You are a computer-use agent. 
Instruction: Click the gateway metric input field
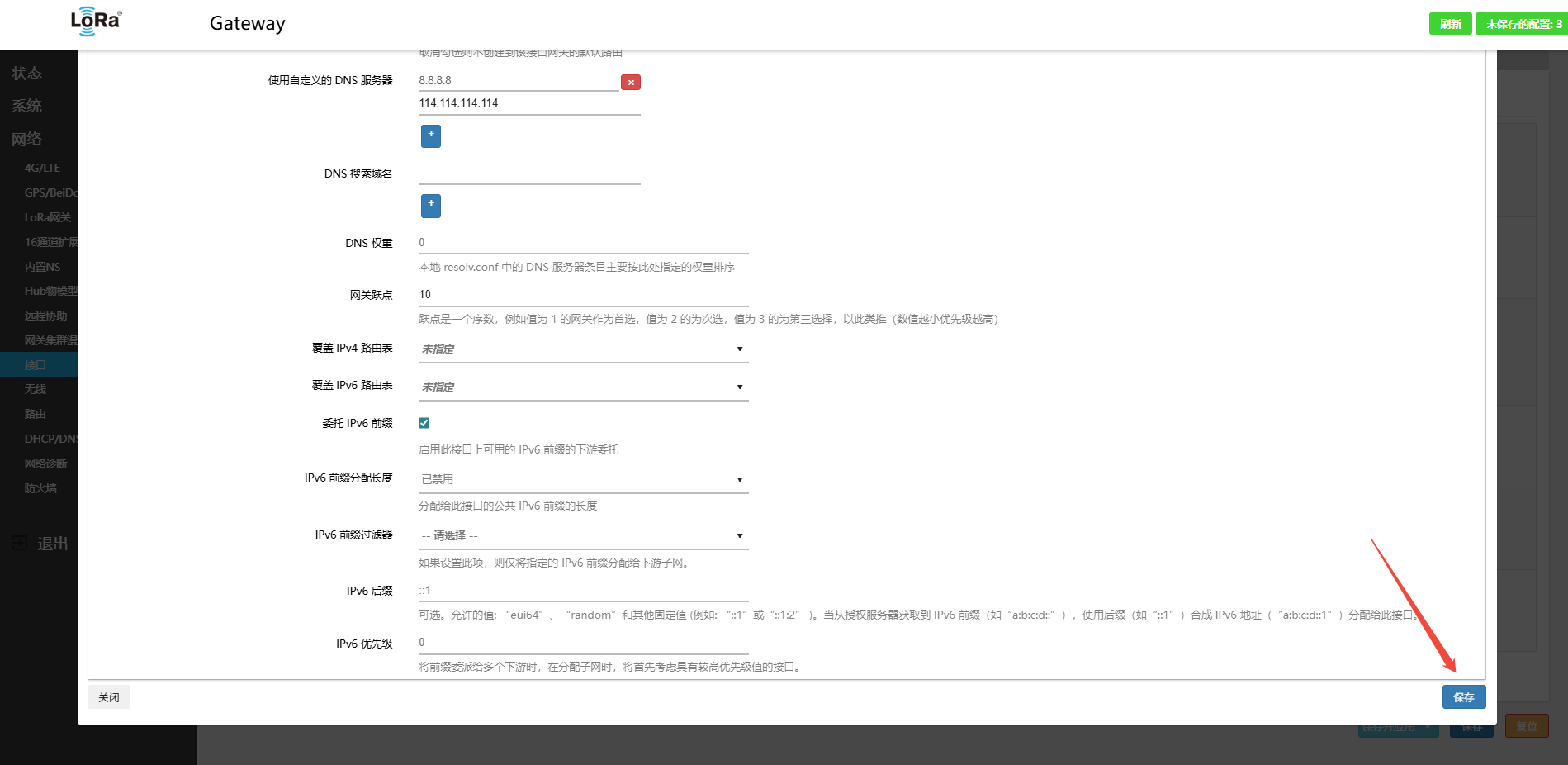coord(582,294)
